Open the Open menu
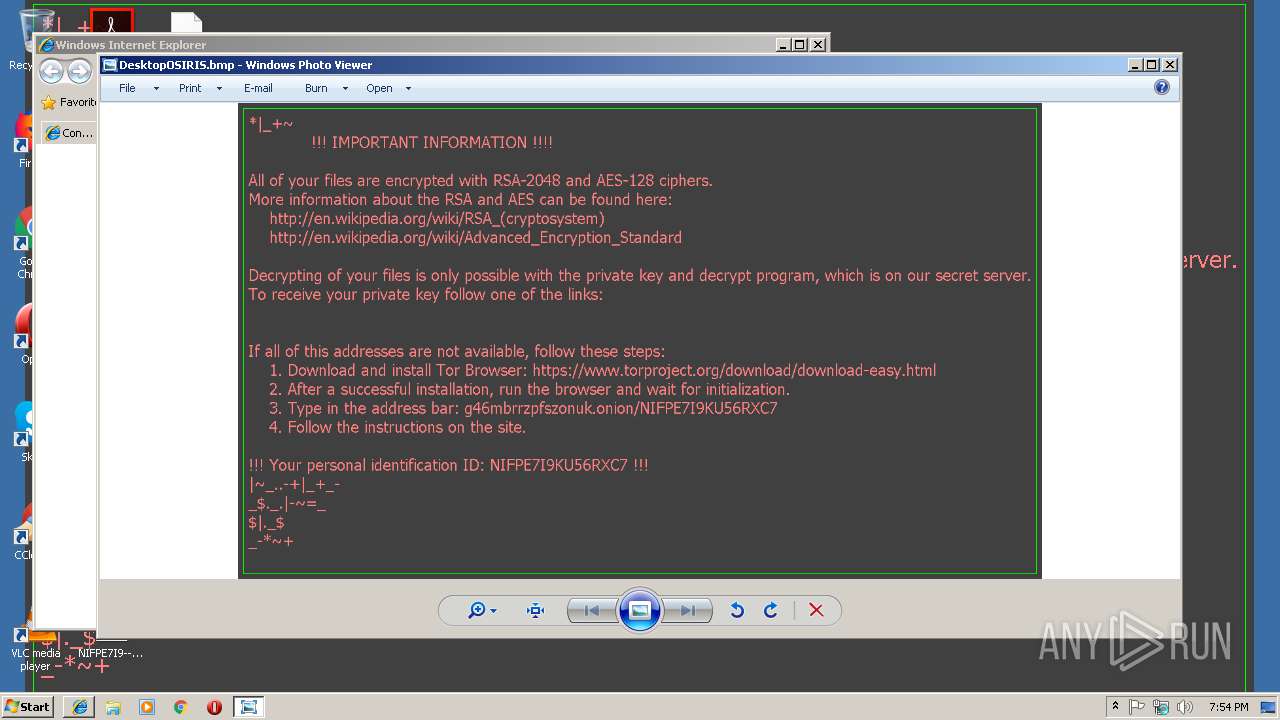 pos(379,88)
